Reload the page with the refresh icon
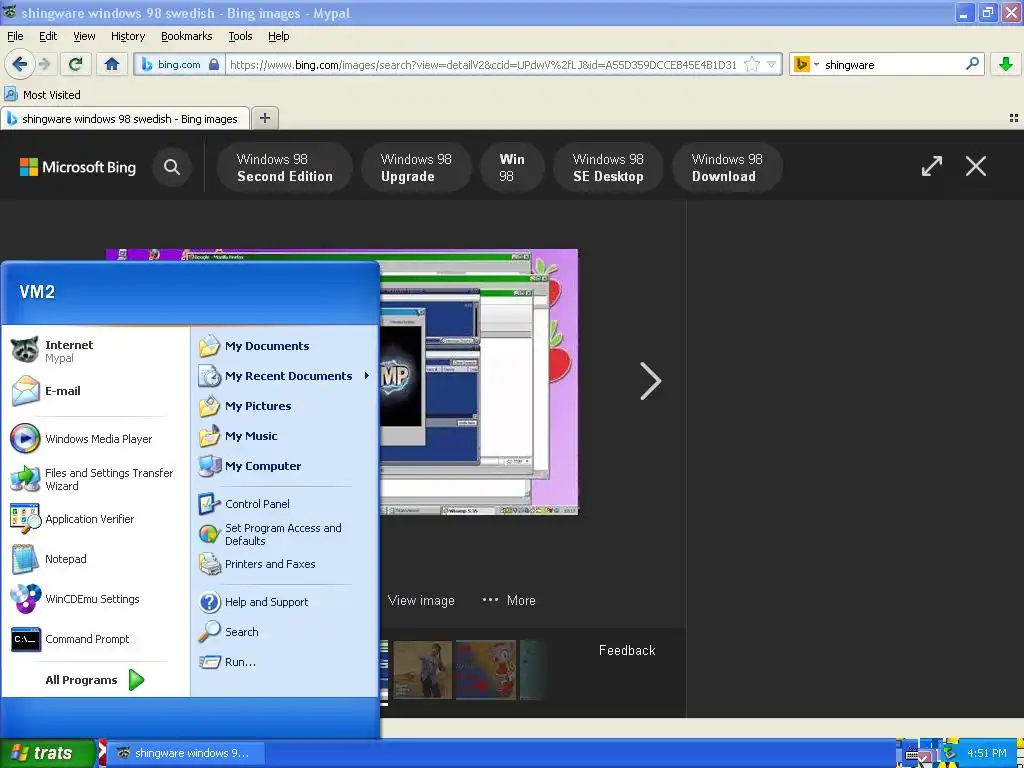This screenshot has width=1024, height=768. coord(76,64)
